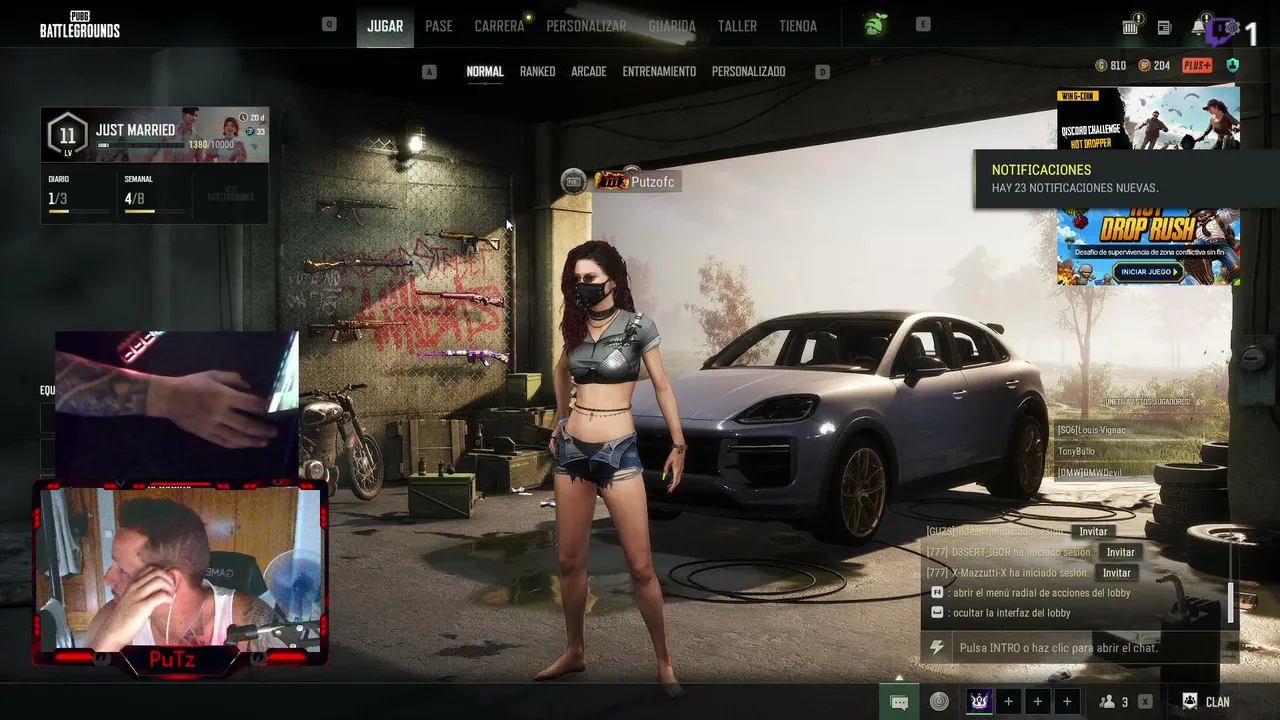1280x720 pixels.
Task: Click the green seedling event icon
Action: click(876, 25)
